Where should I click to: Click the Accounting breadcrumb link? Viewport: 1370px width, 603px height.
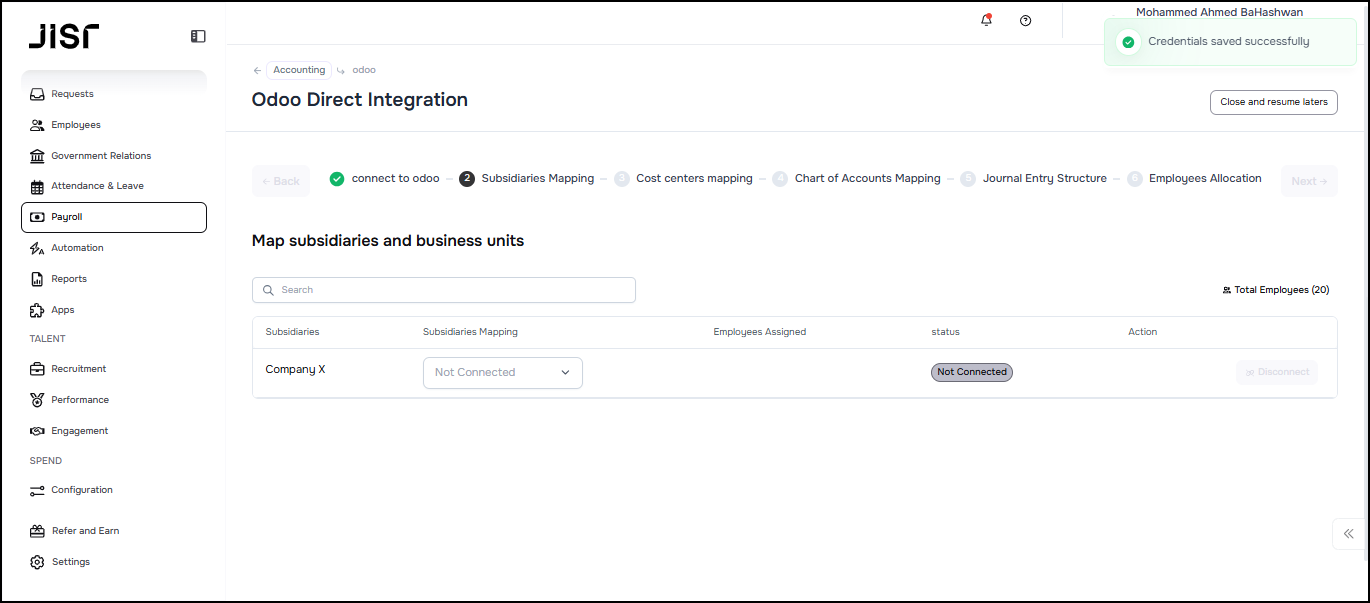(299, 70)
